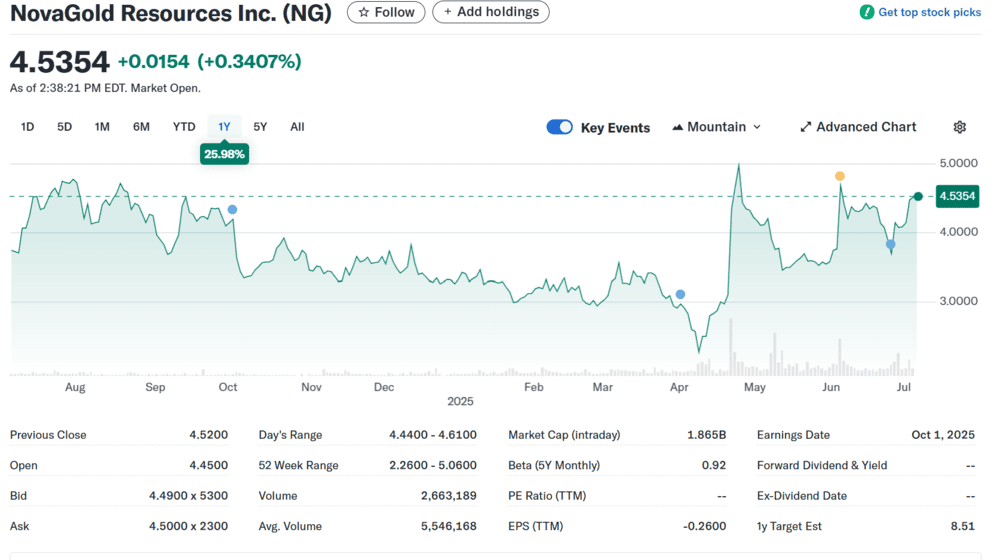Click the 2025 year label under chart
The image size is (1000, 560).
460,401
